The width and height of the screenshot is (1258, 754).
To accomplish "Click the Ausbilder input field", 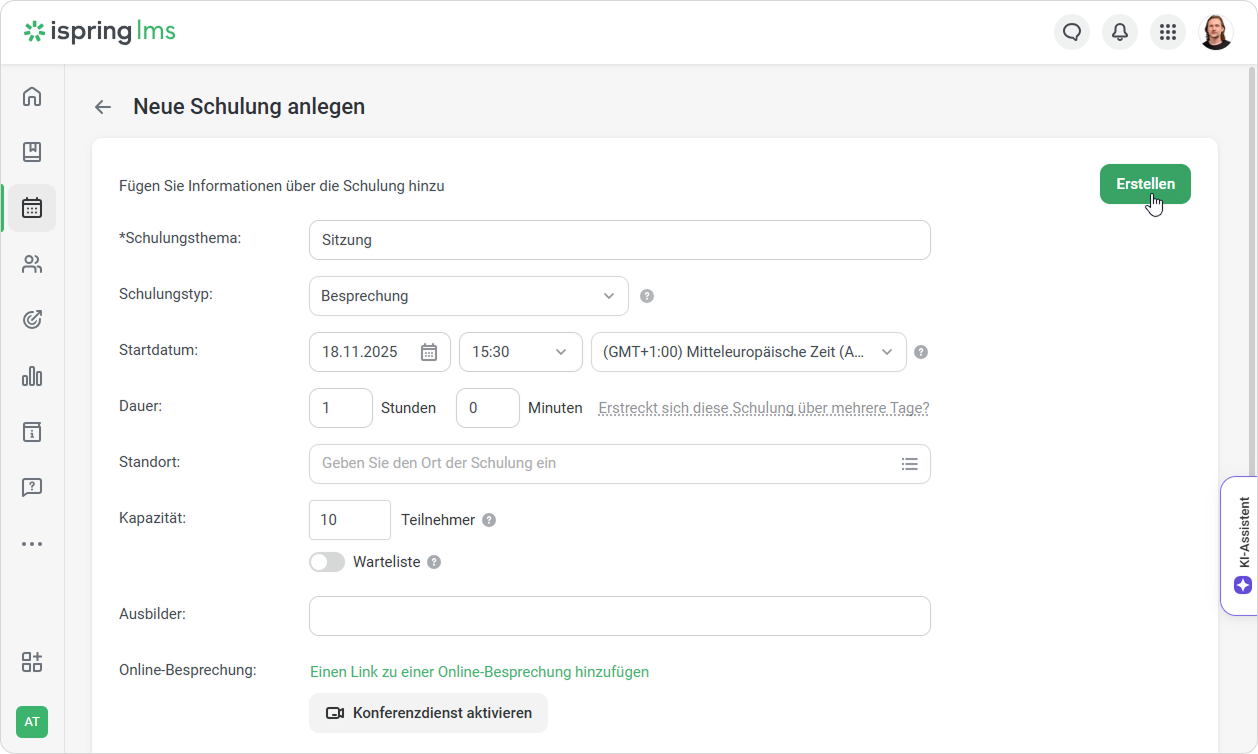I will [x=619, y=616].
